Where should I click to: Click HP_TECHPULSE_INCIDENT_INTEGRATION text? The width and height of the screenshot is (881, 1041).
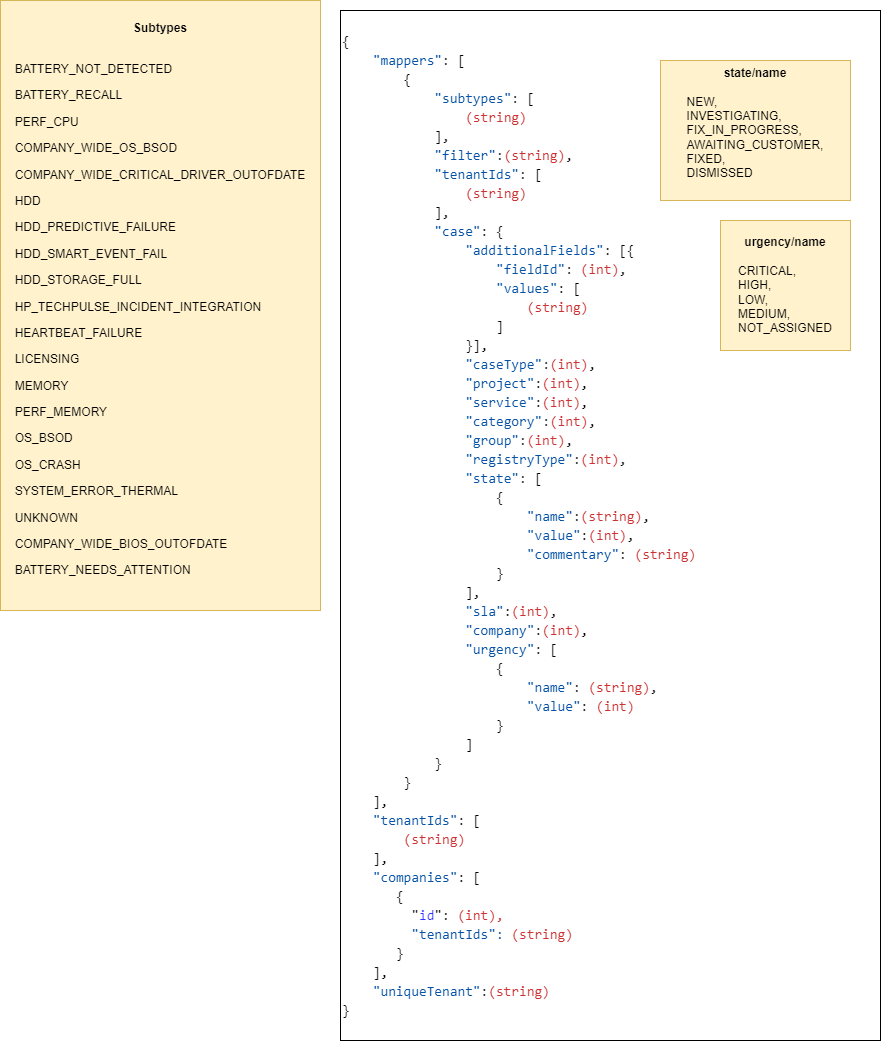click(x=138, y=307)
